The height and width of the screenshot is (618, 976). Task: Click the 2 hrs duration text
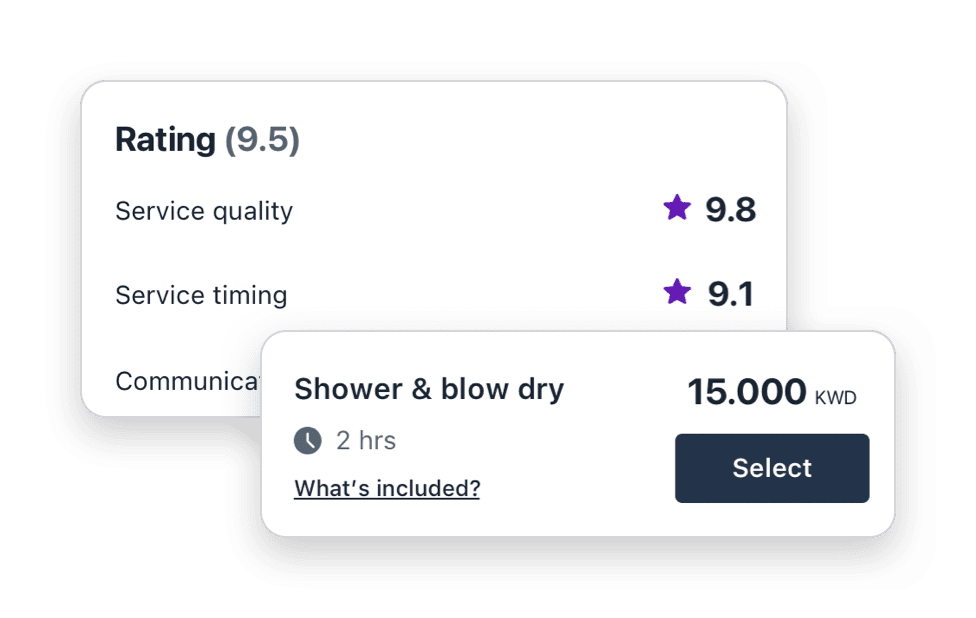click(x=366, y=440)
